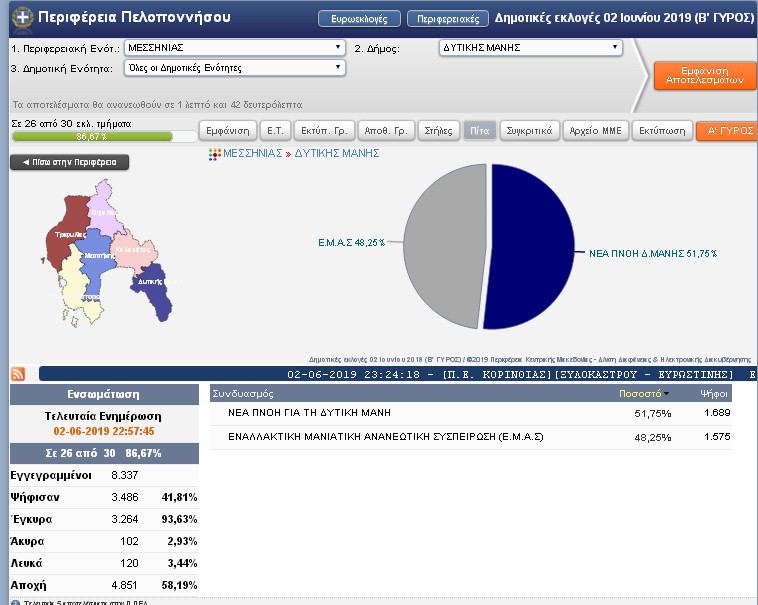758x605 pixels.
Task: Select the ΝΕΑ ΠΝΟΗ ΓΙΑ ΤΗ ΔΥΤΙΚΗ ΜΑΝΗ row
Action: click(x=471, y=413)
